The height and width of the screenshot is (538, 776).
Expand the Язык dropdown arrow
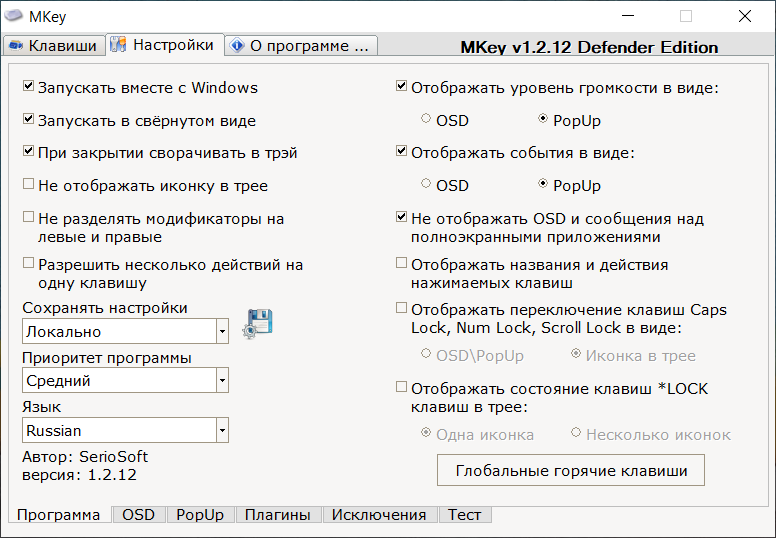pos(222,430)
